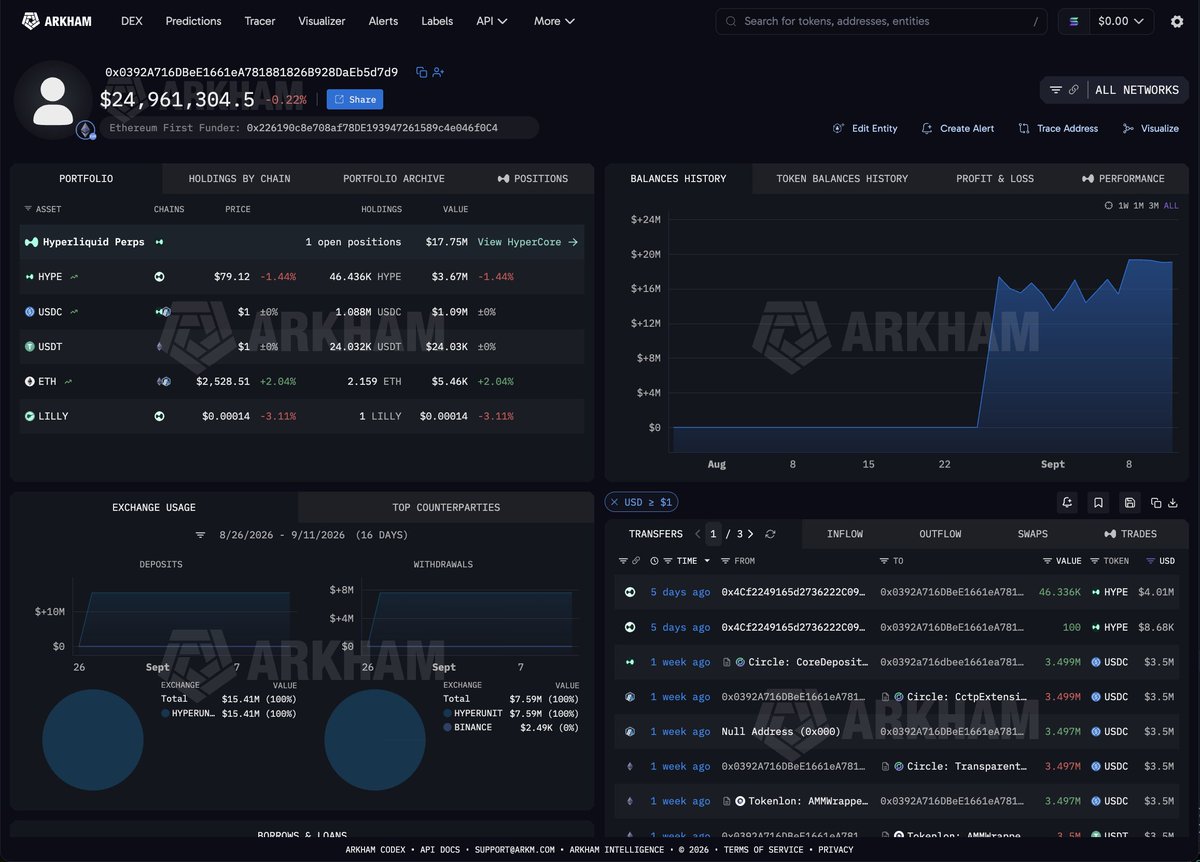Open the ALL NETWORKS filter selector
The width and height of the screenshot is (1200, 862).
(x=1114, y=90)
